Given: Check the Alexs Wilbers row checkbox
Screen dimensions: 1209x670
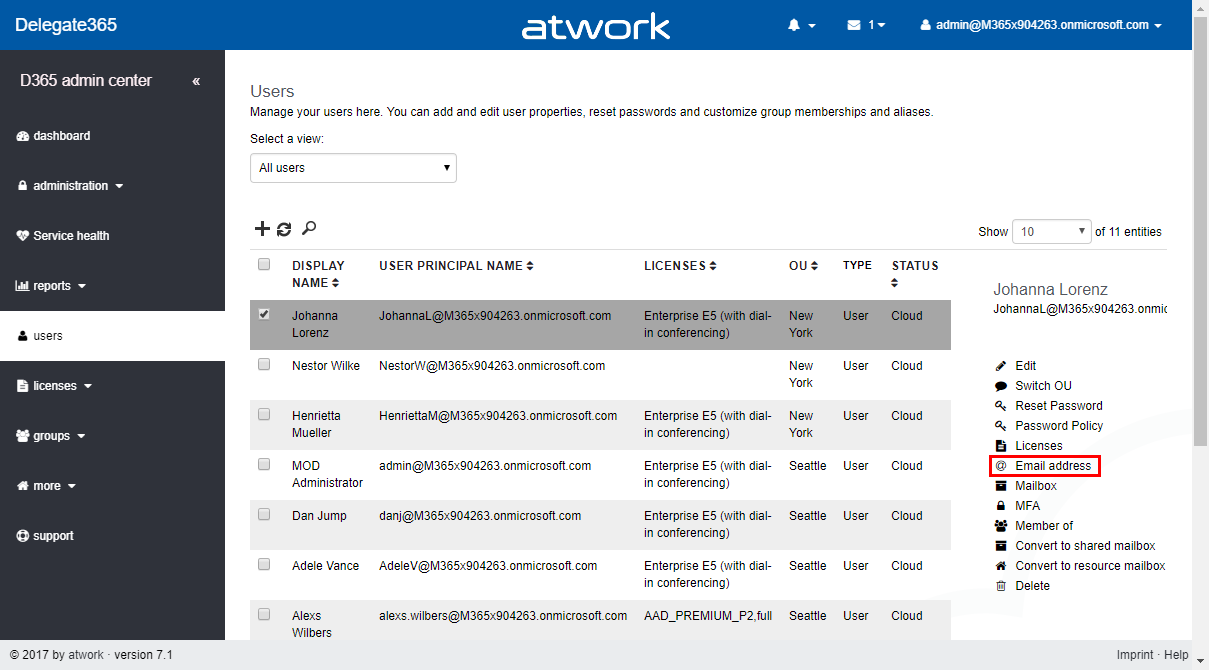Looking at the screenshot, I should click(264, 614).
